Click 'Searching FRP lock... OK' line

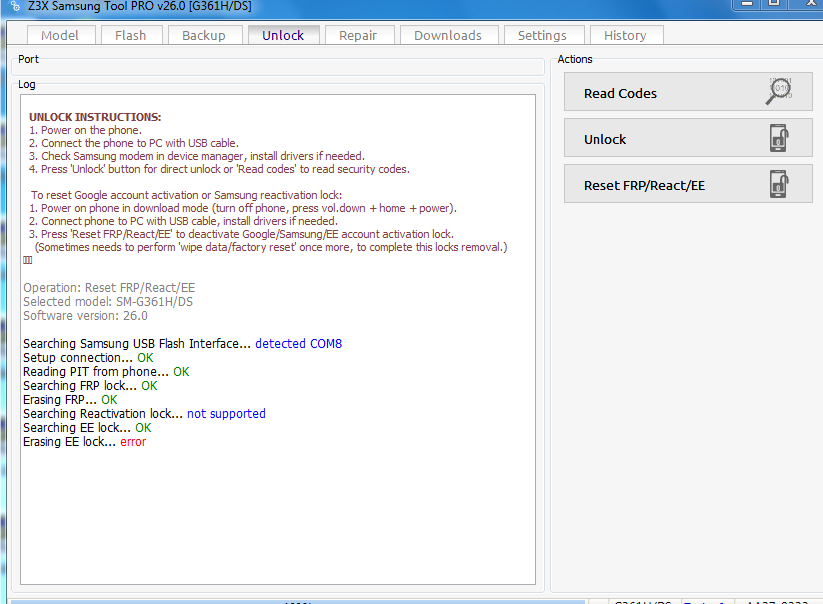pyautogui.click(x=90, y=386)
